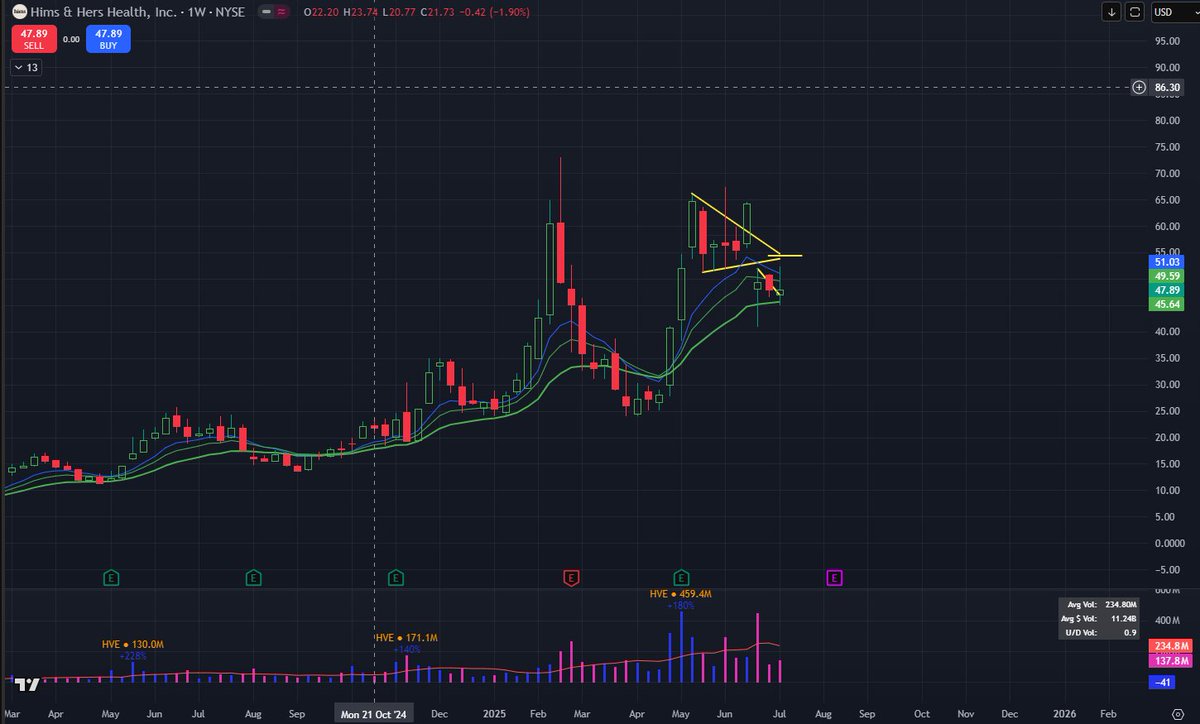1200x724 pixels.
Task: Click the HVE 130.0M volume annotation
Action: pyautogui.click(x=134, y=645)
